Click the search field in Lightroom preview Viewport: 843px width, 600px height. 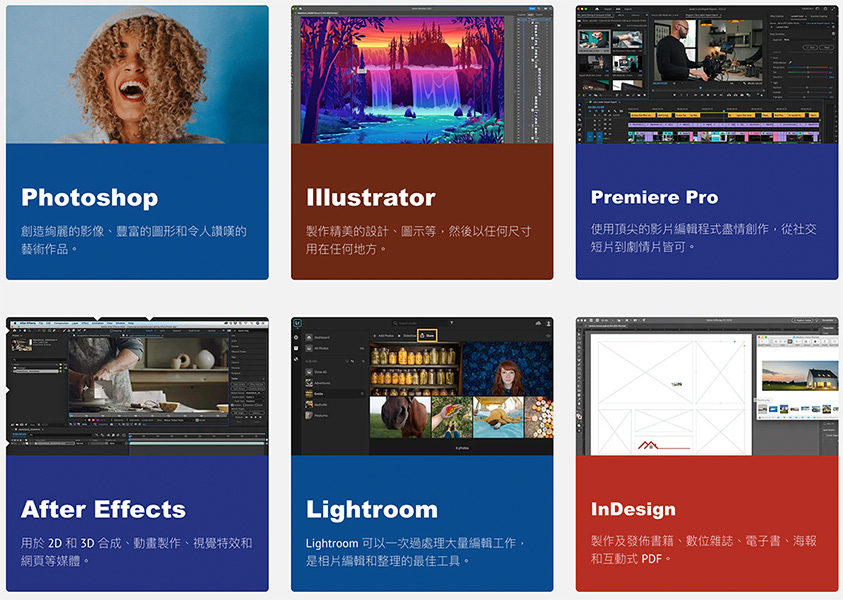(x=420, y=323)
